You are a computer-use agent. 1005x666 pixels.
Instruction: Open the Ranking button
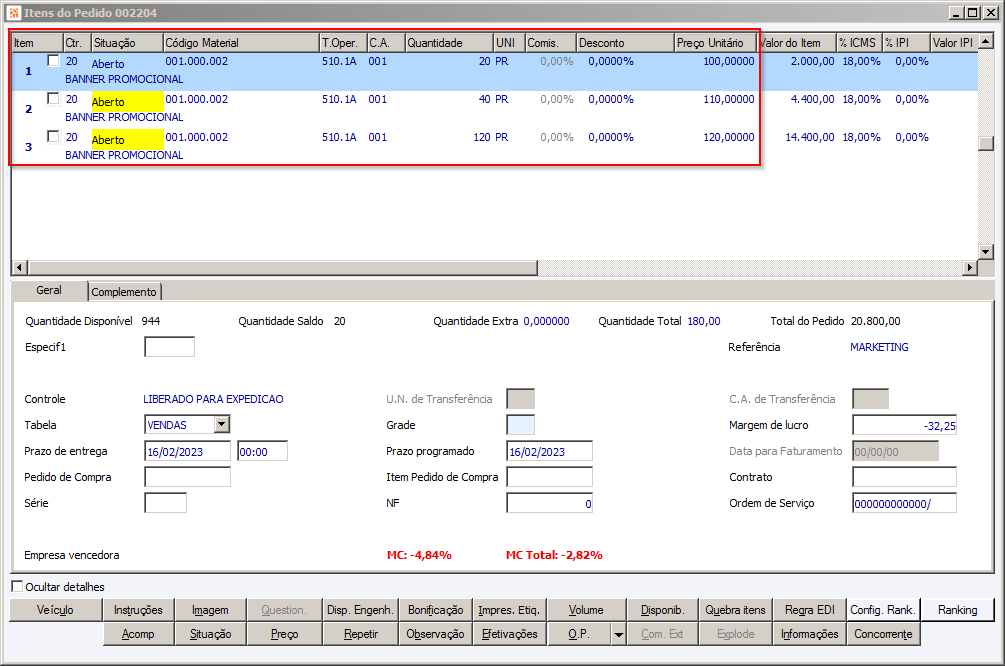[x=957, y=610]
